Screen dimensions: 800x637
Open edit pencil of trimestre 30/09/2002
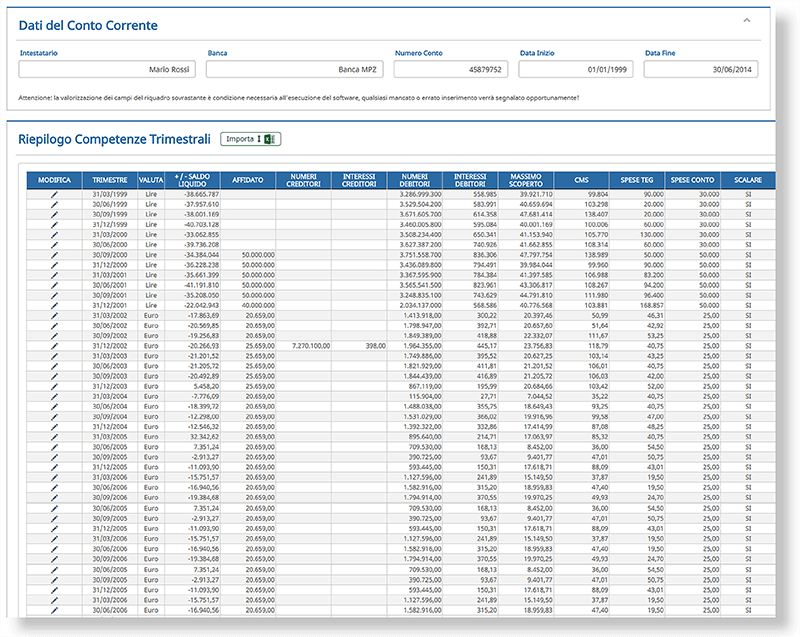[54, 336]
